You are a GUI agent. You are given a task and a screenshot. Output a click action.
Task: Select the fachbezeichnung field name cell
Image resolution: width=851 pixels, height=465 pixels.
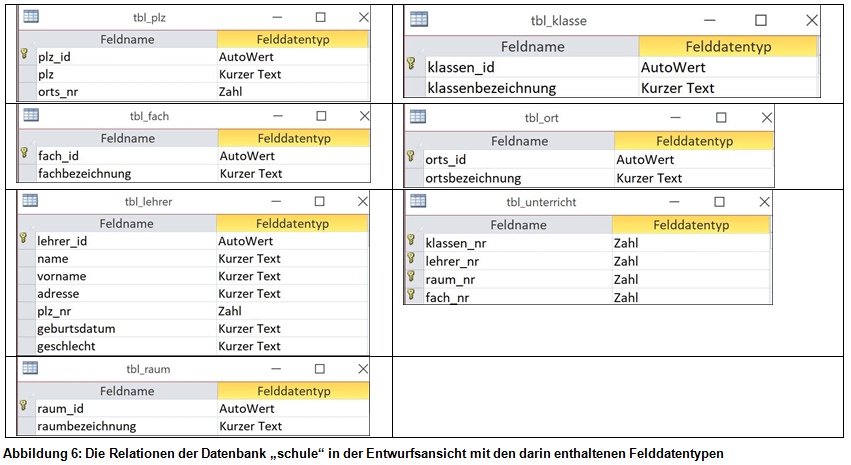click(x=126, y=173)
